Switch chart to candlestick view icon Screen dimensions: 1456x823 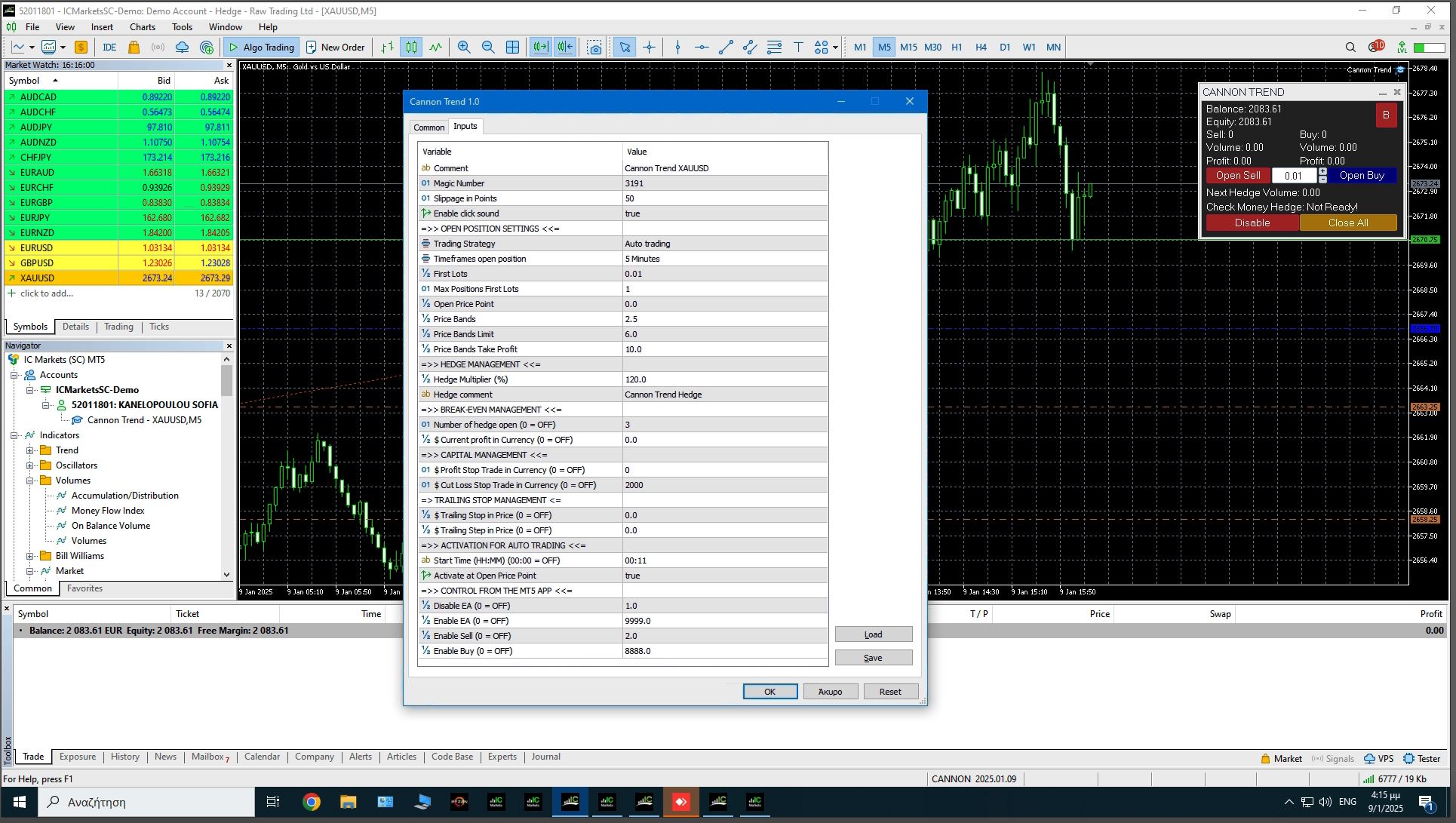pyautogui.click(x=411, y=47)
